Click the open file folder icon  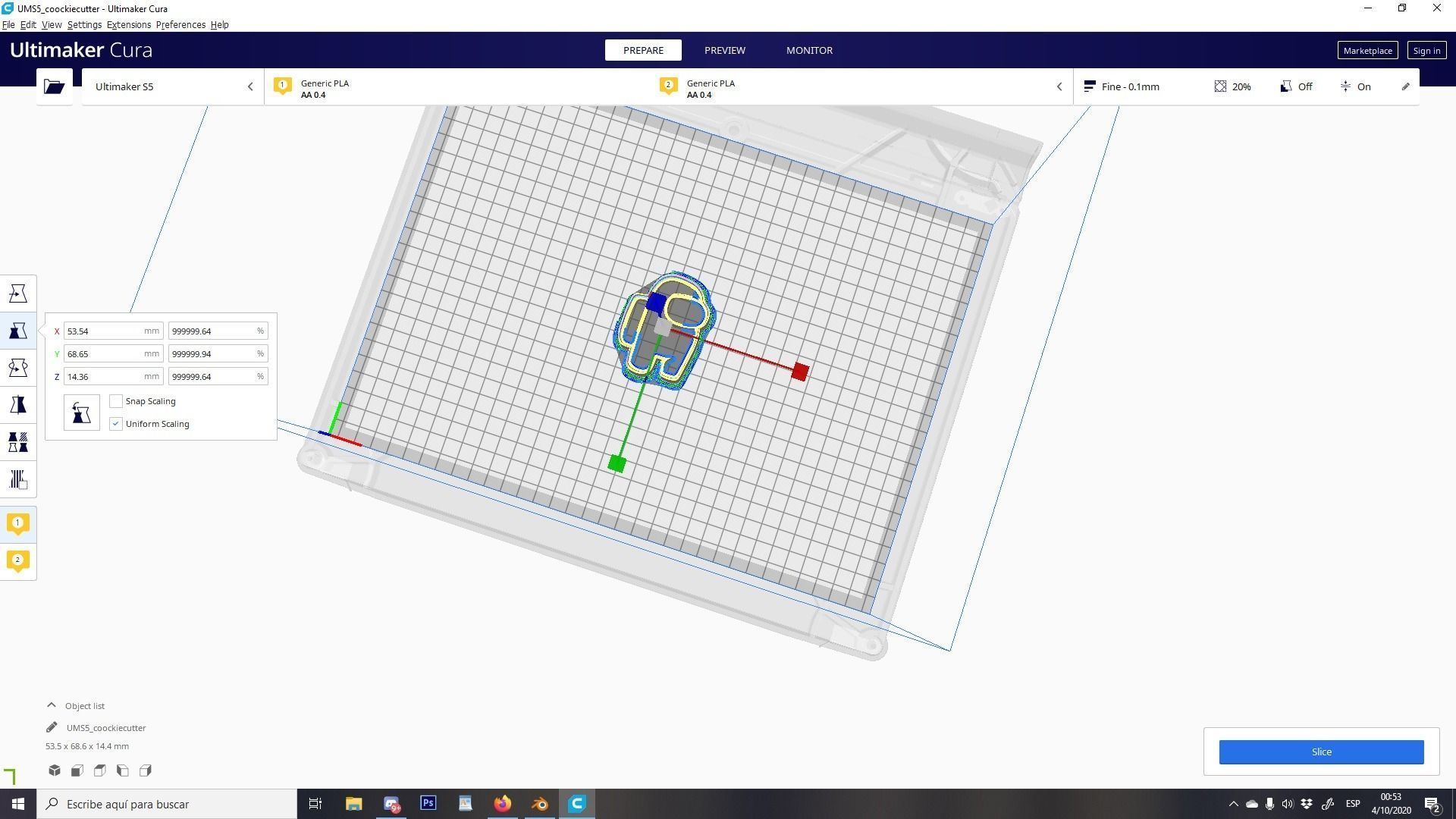54,86
